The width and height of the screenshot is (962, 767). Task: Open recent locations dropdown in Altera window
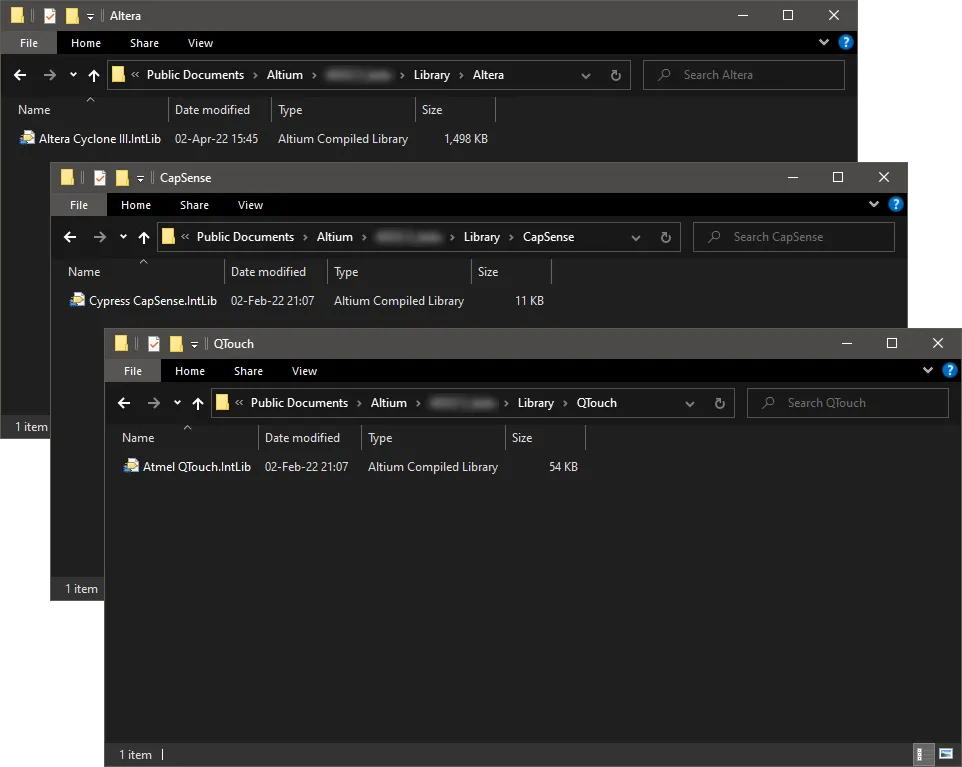73,75
